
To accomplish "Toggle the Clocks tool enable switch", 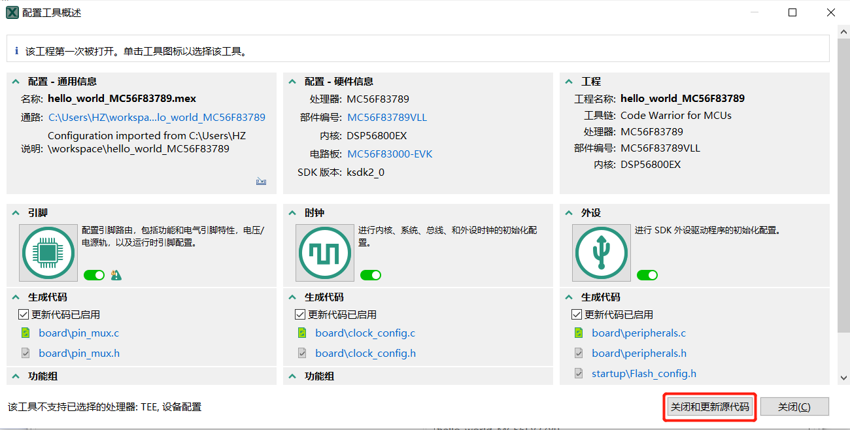I will tap(370, 275).
